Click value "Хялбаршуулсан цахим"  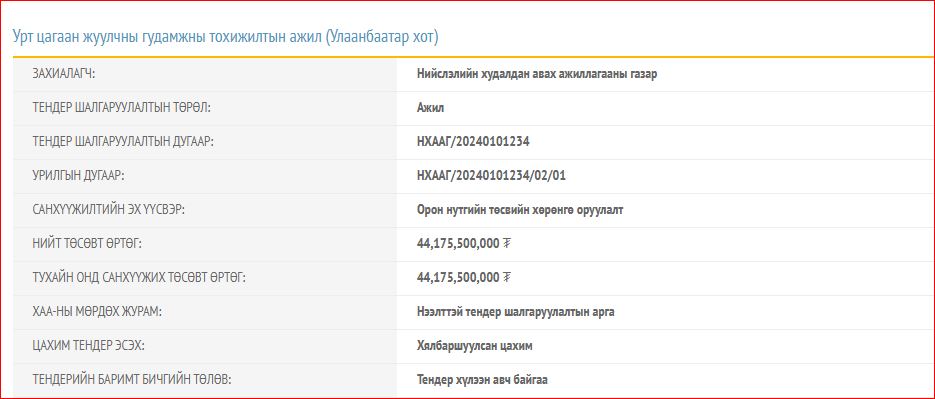click(475, 347)
